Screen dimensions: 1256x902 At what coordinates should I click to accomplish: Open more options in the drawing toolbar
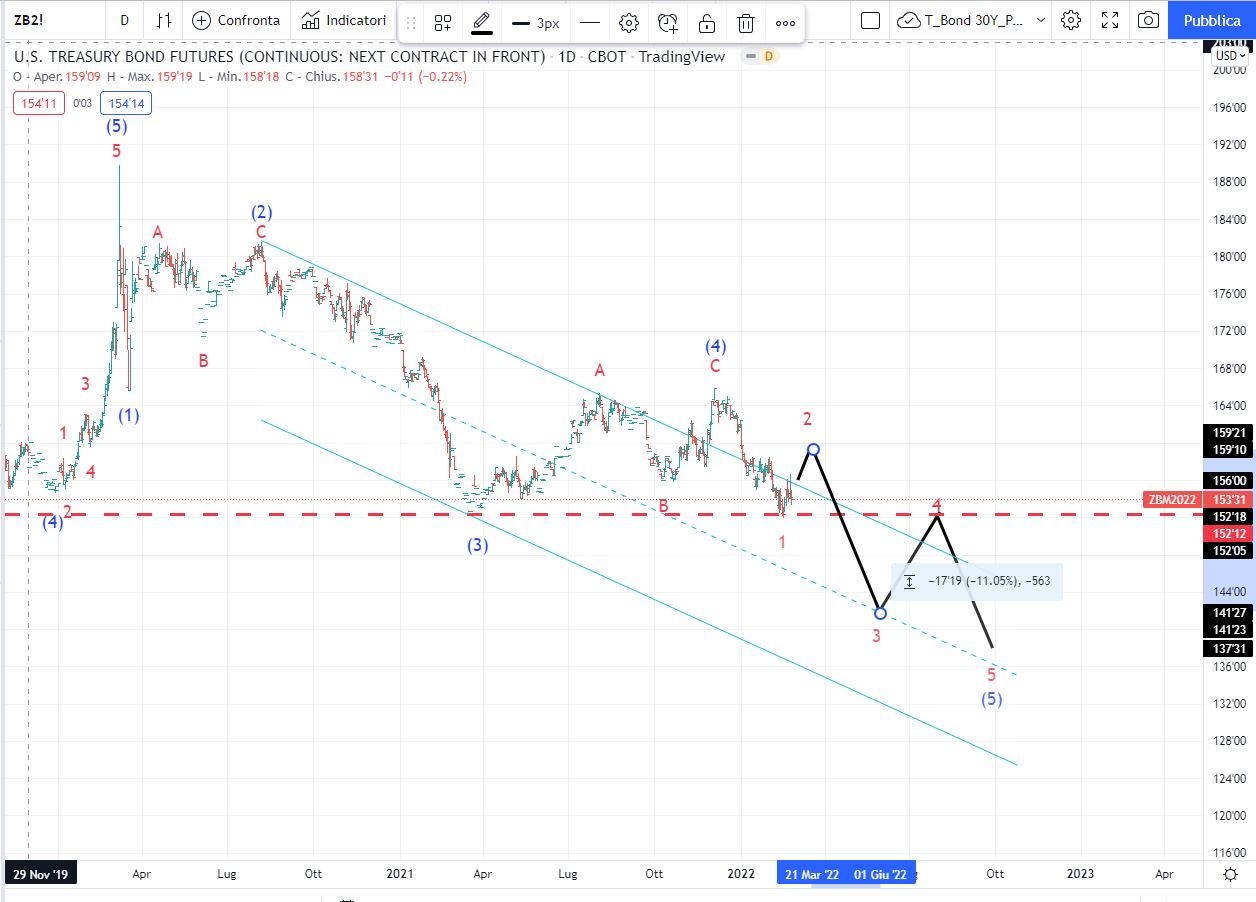pos(786,22)
